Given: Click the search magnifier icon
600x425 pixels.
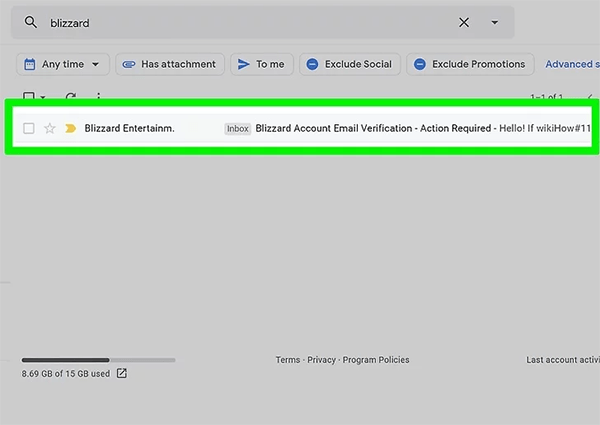Looking at the screenshot, I should coord(31,23).
